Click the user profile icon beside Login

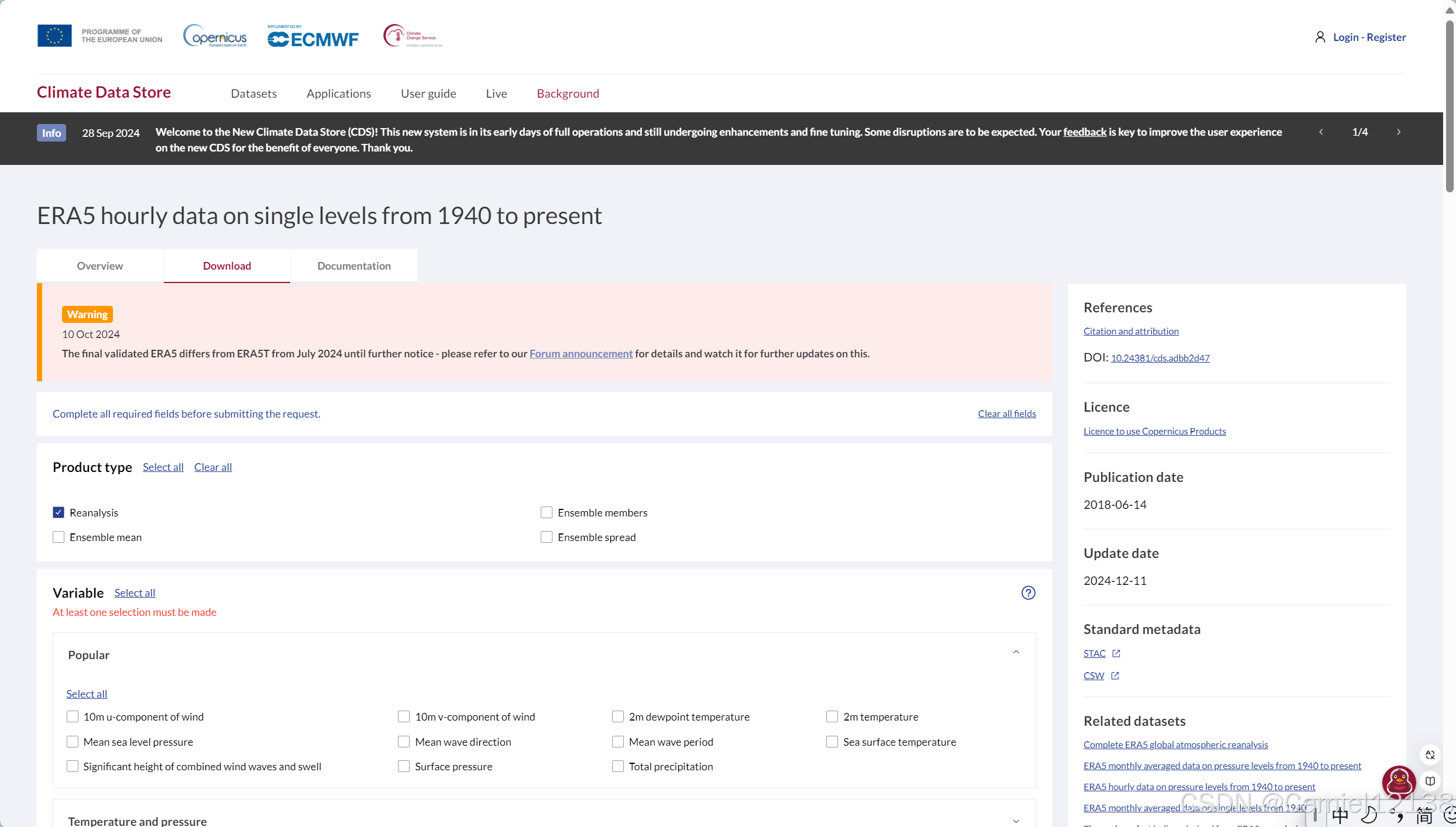(x=1320, y=37)
